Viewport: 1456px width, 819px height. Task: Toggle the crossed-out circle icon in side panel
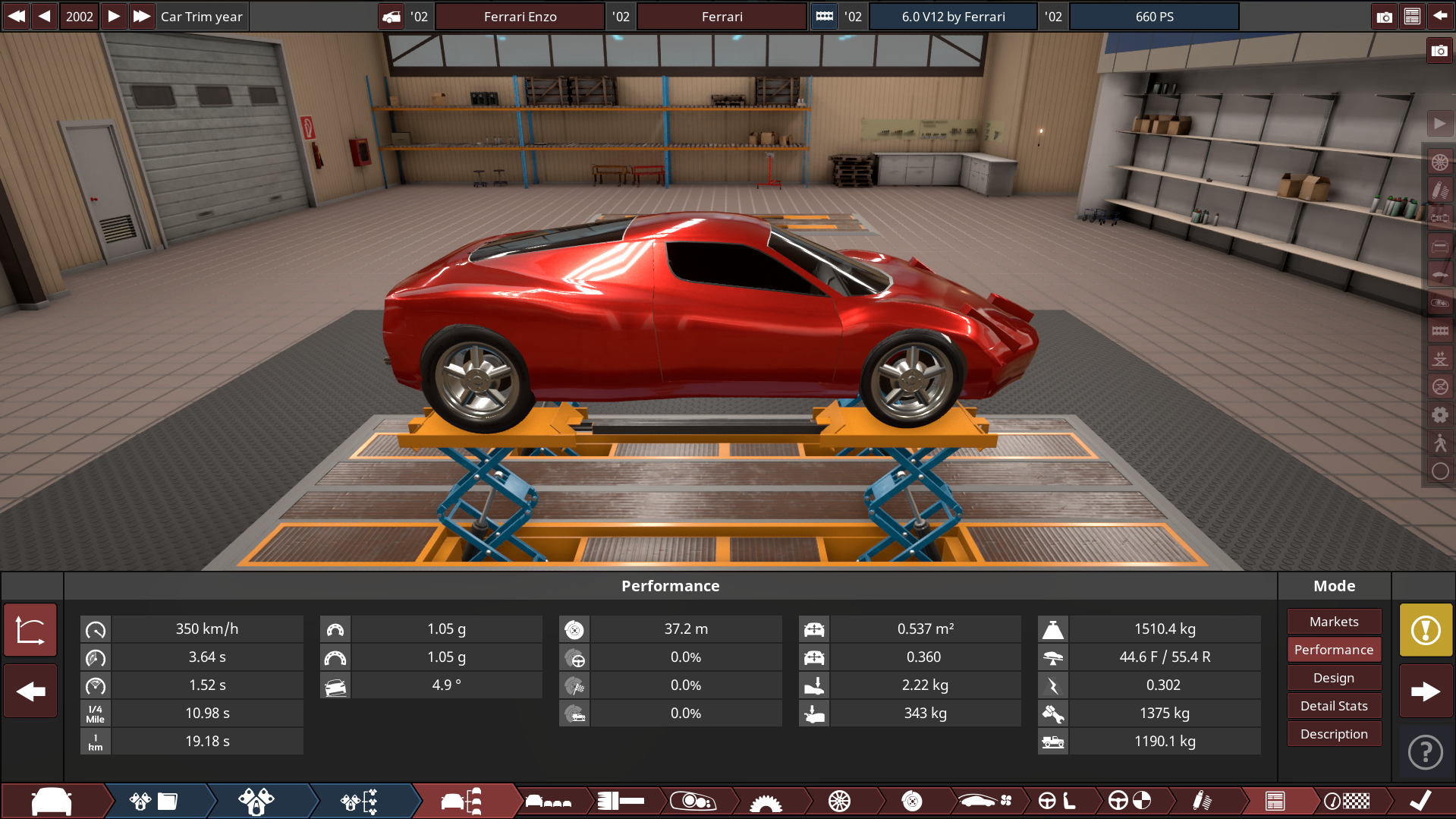1439,386
